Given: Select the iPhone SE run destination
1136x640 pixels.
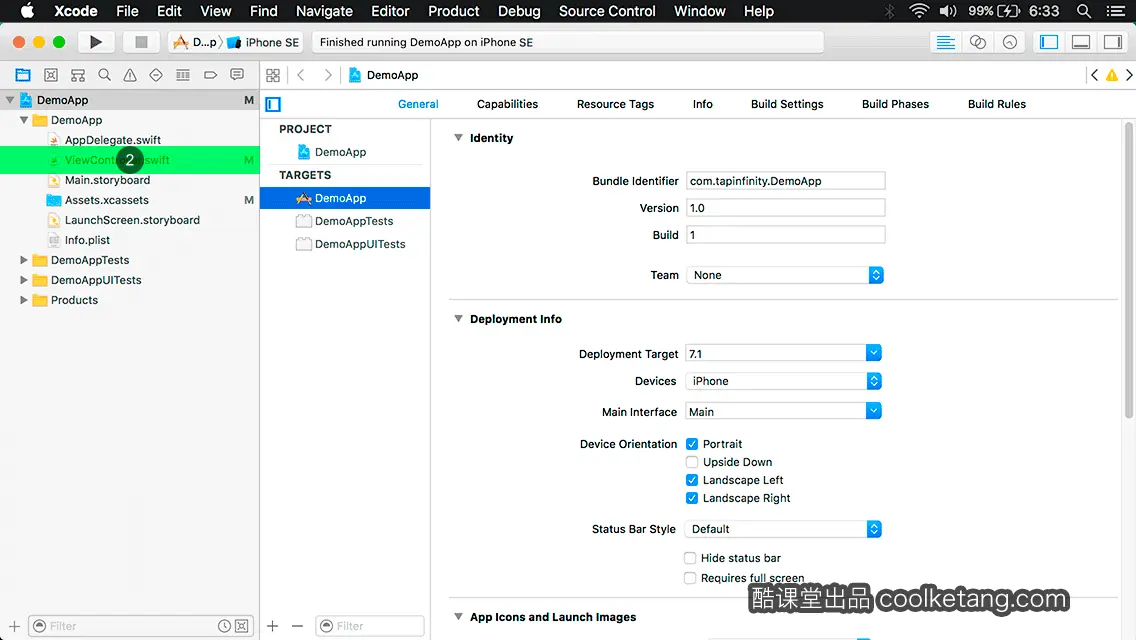Looking at the screenshot, I should point(264,42).
